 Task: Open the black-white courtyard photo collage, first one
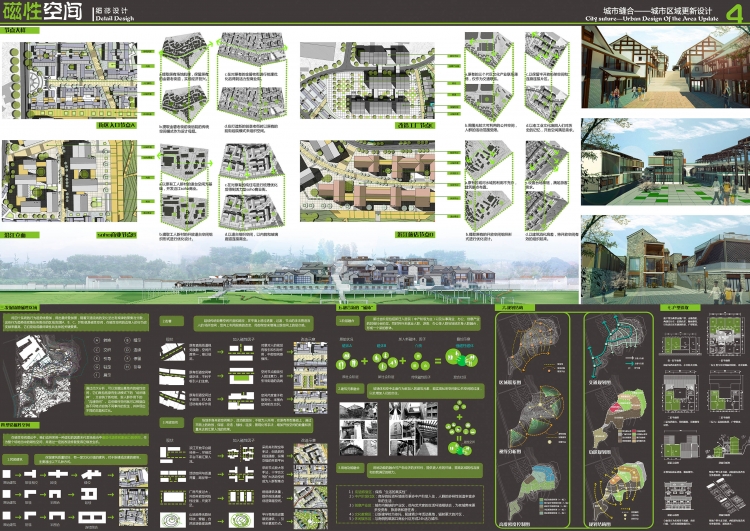[358, 429]
